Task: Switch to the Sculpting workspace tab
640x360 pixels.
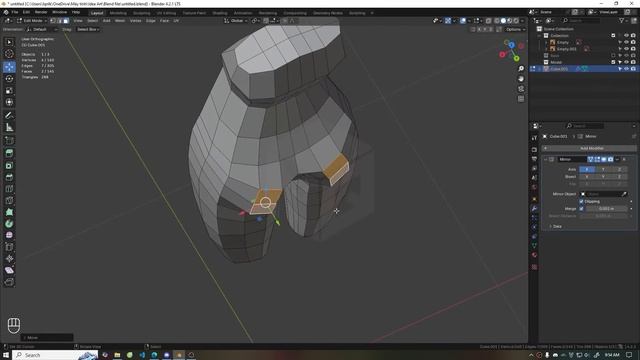Action: pos(142,13)
